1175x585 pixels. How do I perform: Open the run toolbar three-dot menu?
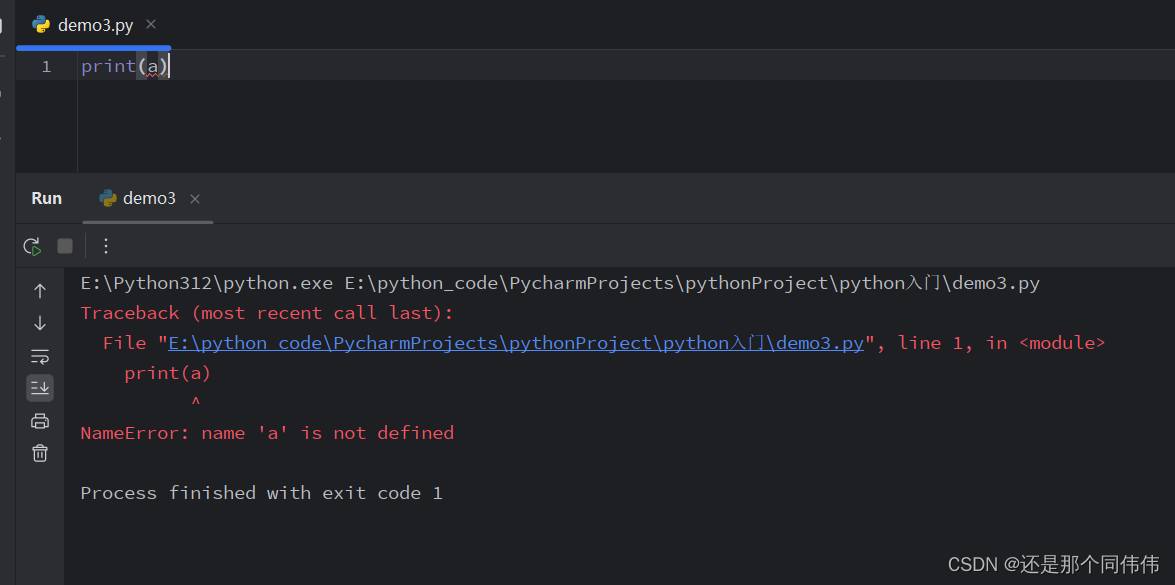[106, 246]
